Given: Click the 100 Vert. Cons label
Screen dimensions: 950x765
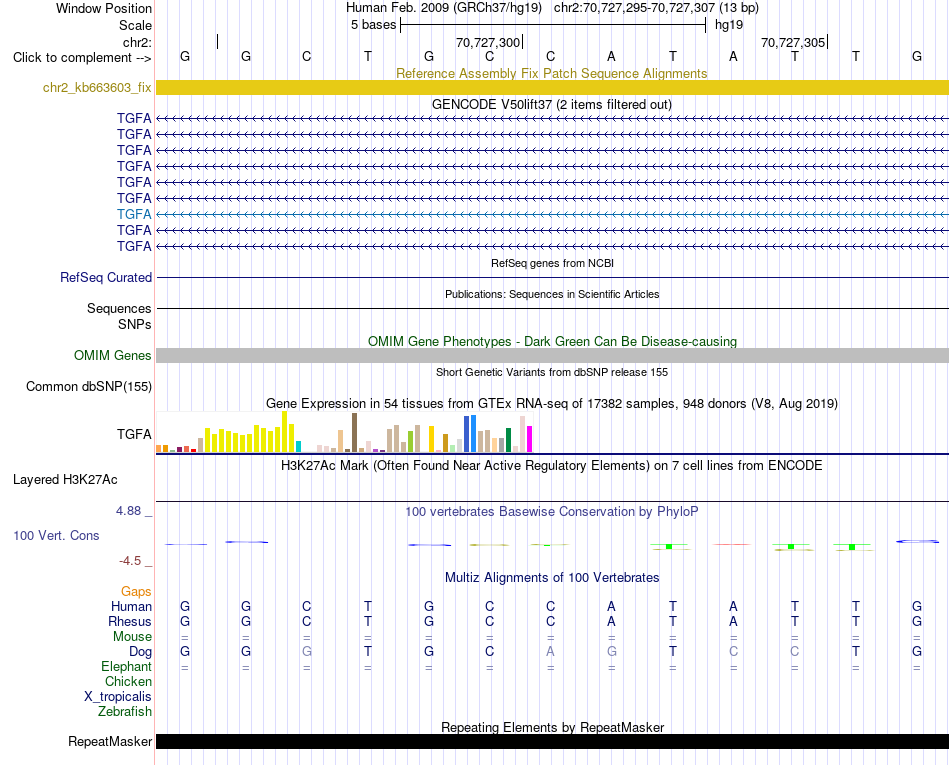Looking at the screenshot, I should pyautogui.click(x=56, y=535).
